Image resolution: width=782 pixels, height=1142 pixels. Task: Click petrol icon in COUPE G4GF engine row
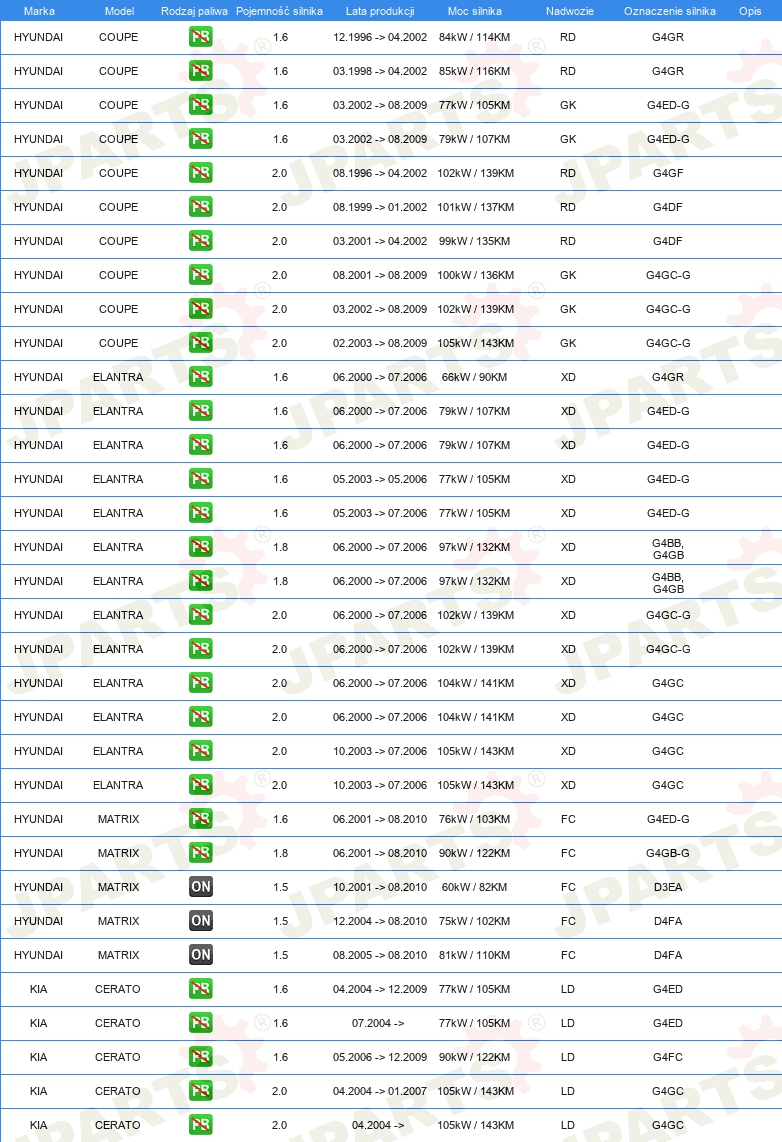pos(200,173)
